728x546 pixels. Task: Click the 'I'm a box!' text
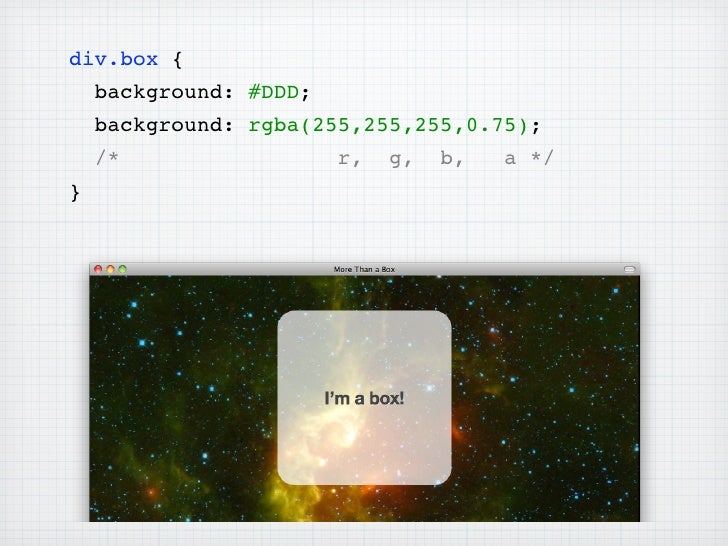(364, 398)
